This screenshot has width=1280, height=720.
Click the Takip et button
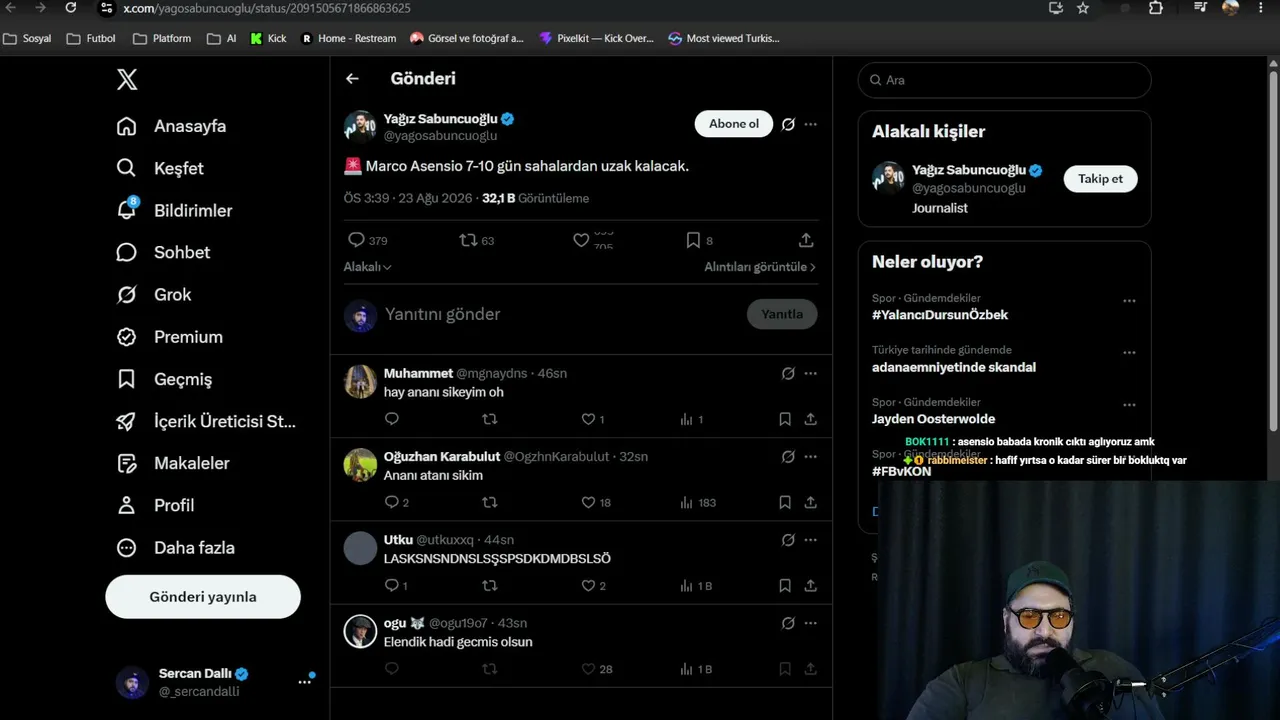(1100, 179)
